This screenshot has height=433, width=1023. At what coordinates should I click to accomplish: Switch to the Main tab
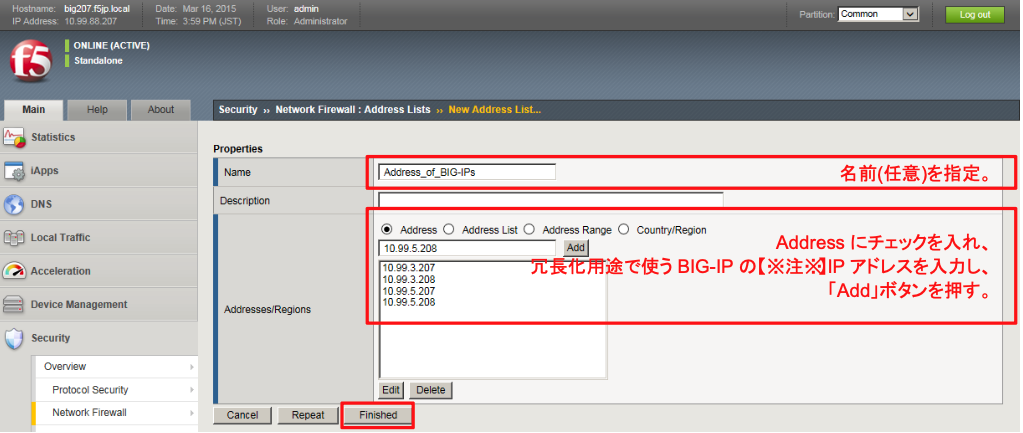[33, 110]
